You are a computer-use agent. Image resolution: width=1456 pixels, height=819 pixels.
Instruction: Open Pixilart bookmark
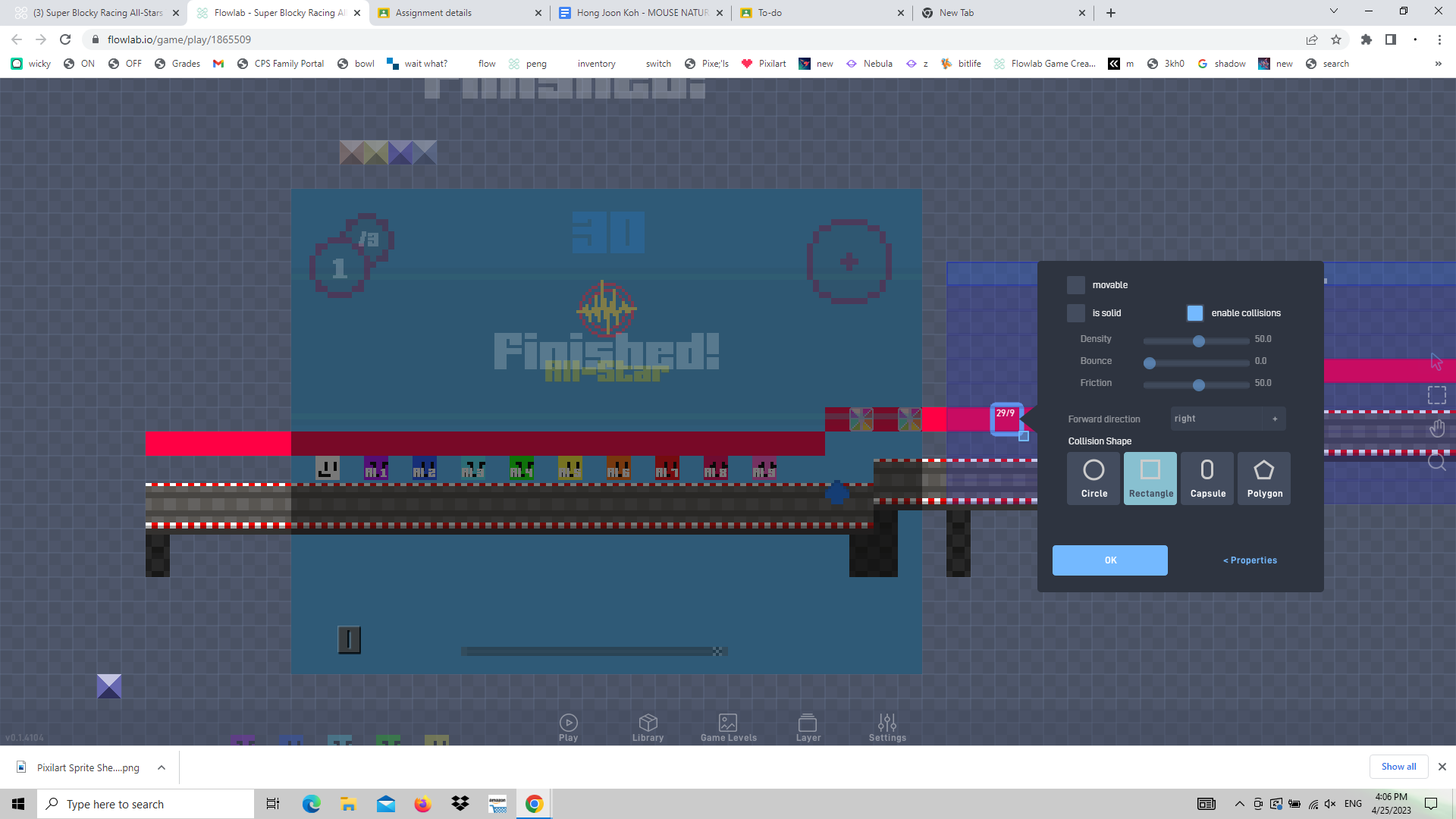point(764,64)
